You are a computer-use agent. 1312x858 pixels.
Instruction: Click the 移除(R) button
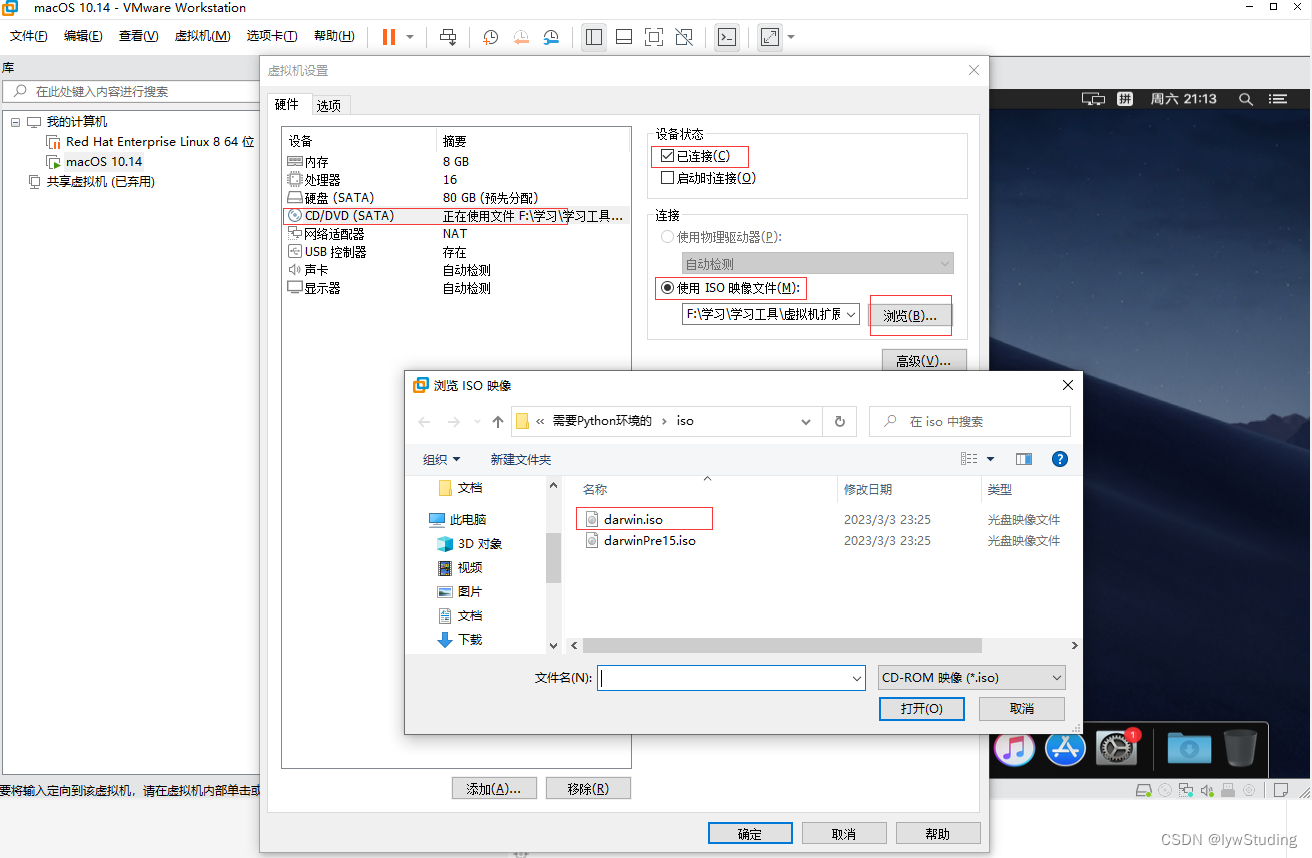pos(588,788)
